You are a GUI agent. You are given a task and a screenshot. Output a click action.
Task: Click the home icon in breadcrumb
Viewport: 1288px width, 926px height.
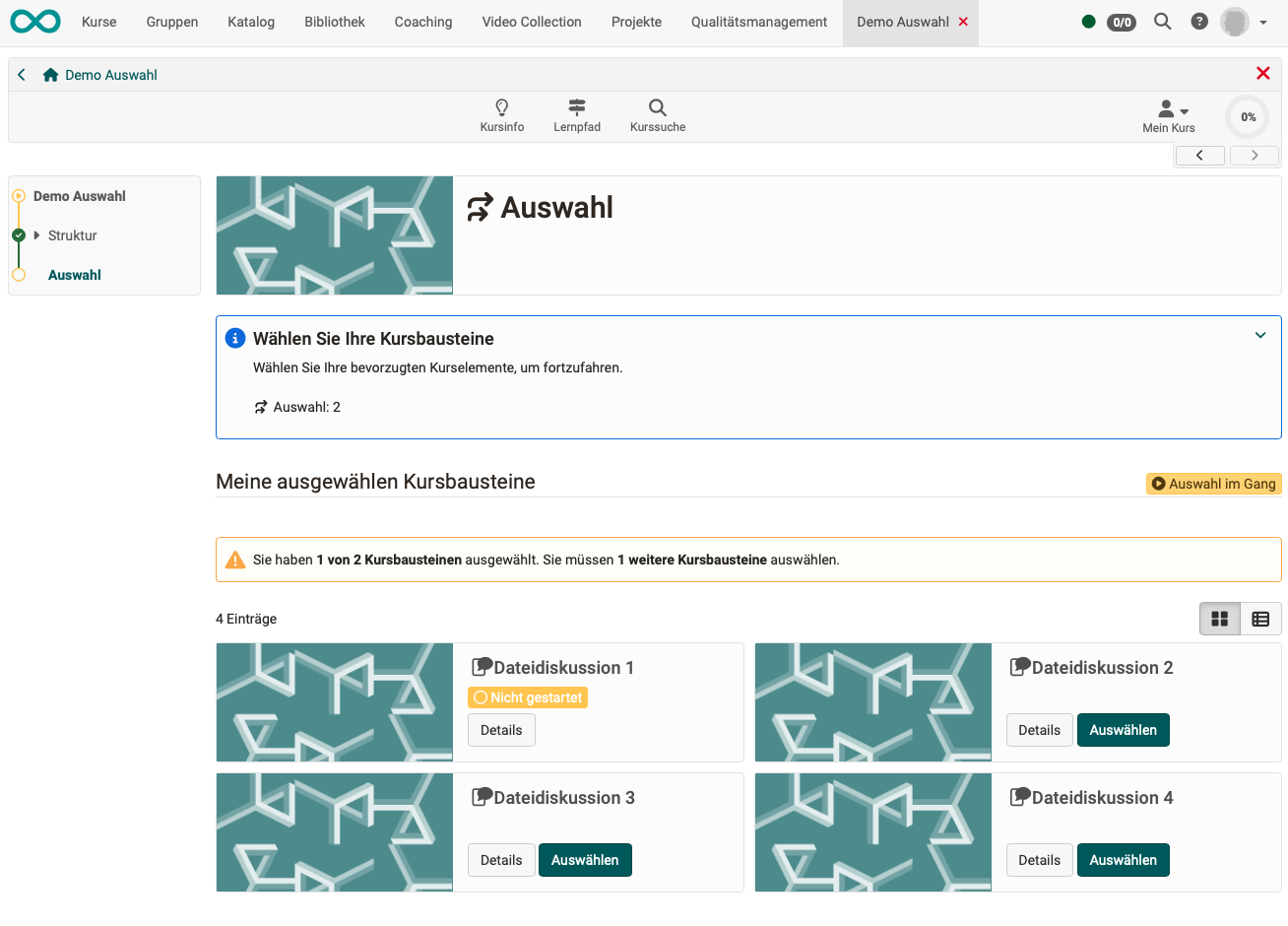(x=51, y=75)
